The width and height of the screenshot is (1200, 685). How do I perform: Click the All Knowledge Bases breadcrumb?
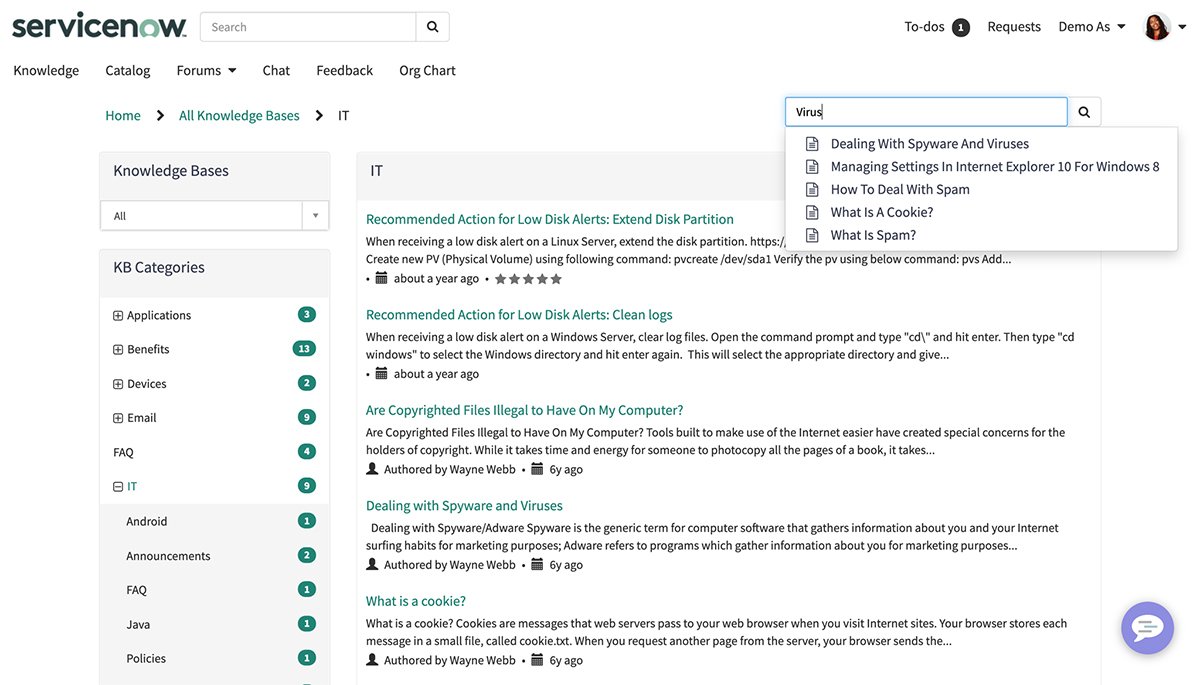point(239,115)
